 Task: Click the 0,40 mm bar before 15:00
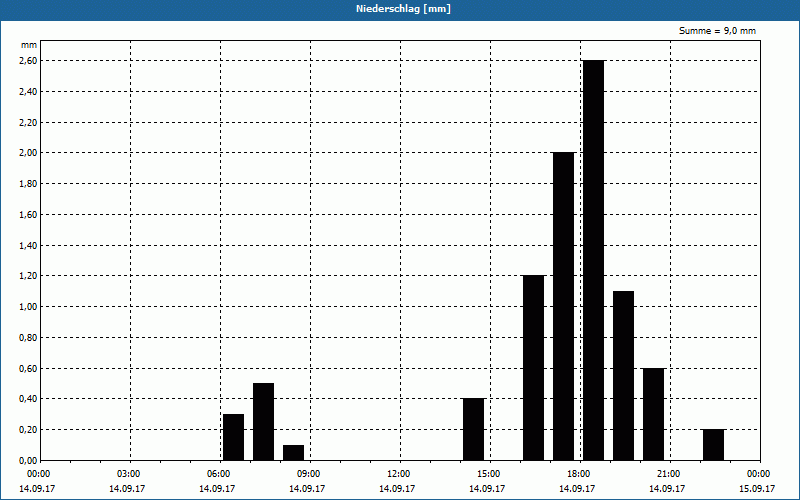point(473,430)
